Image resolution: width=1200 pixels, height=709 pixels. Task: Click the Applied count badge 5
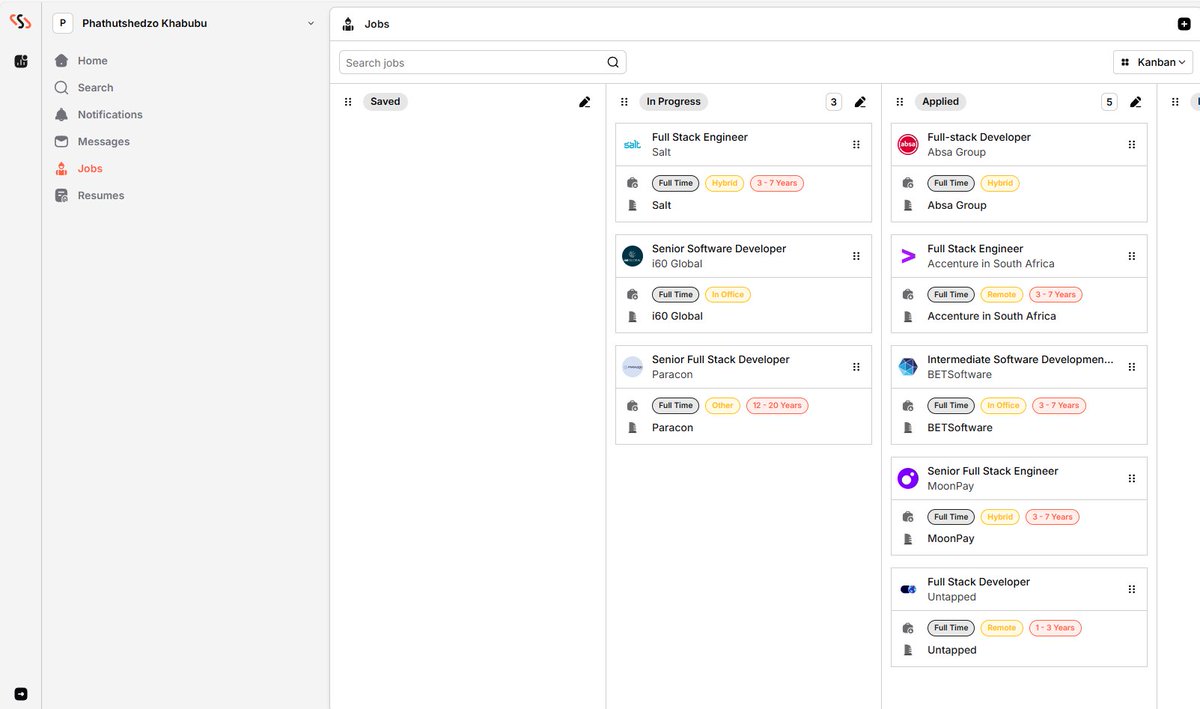[1109, 102]
